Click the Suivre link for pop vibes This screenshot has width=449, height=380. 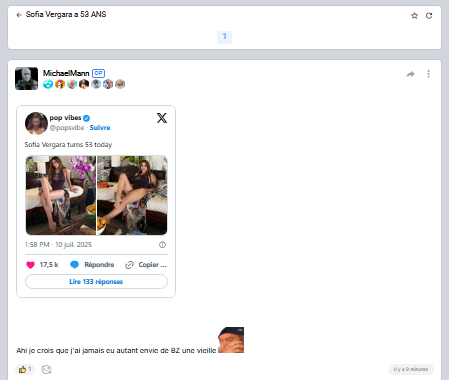point(100,128)
